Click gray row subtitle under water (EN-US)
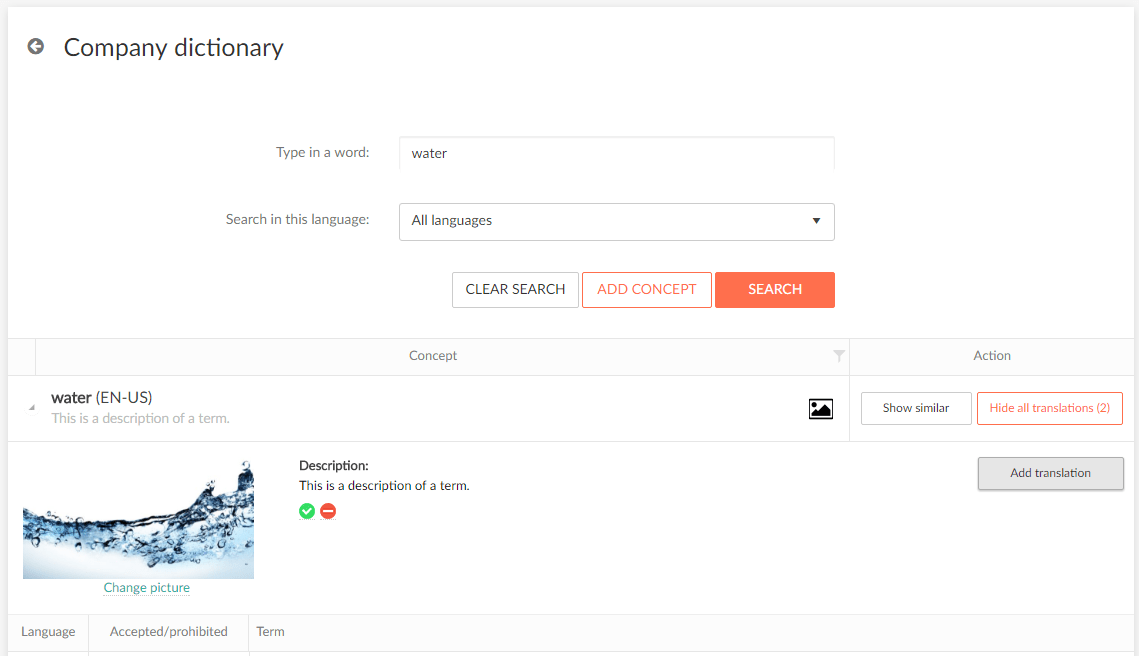The image size is (1139, 656). coord(140,418)
